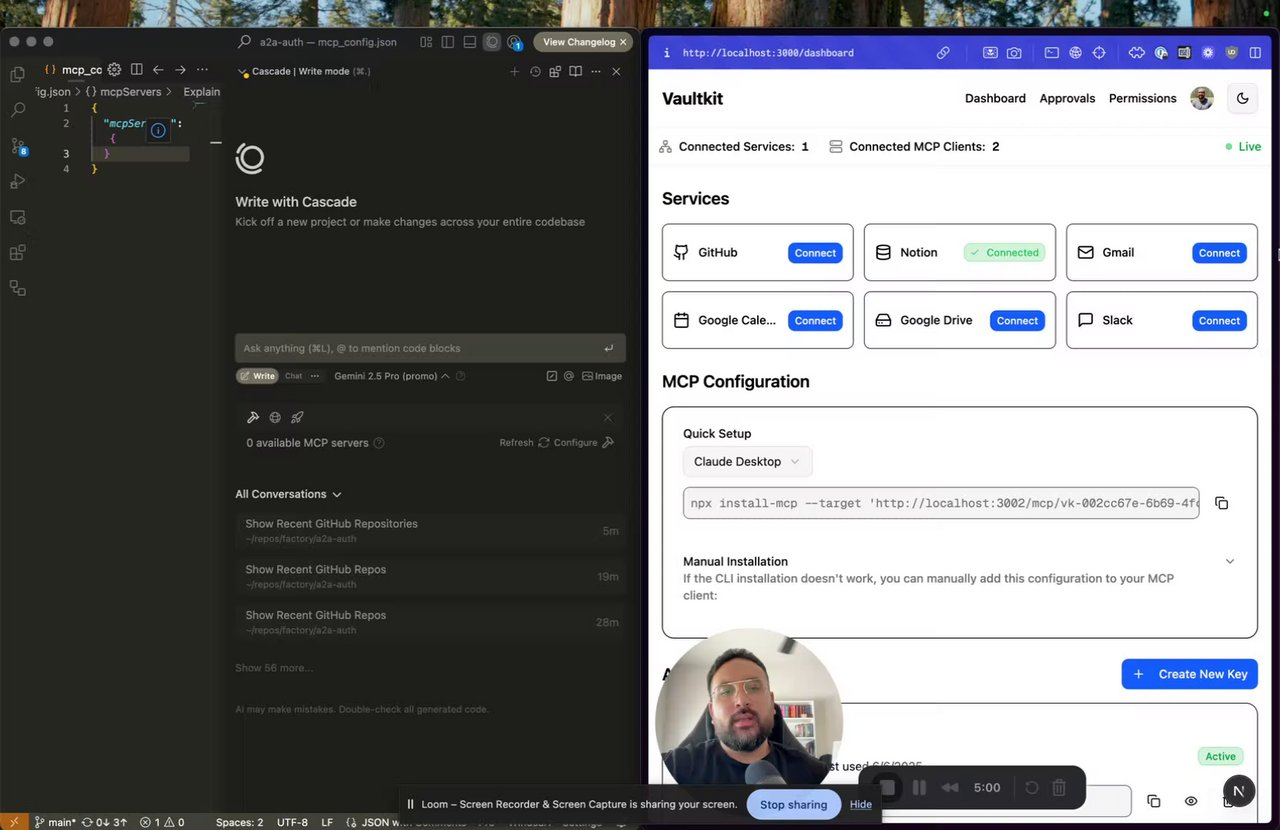Image resolution: width=1280 pixels, height=830 pixels.
Task: Collapse the All Conversations list
Action: click(288, 494)
